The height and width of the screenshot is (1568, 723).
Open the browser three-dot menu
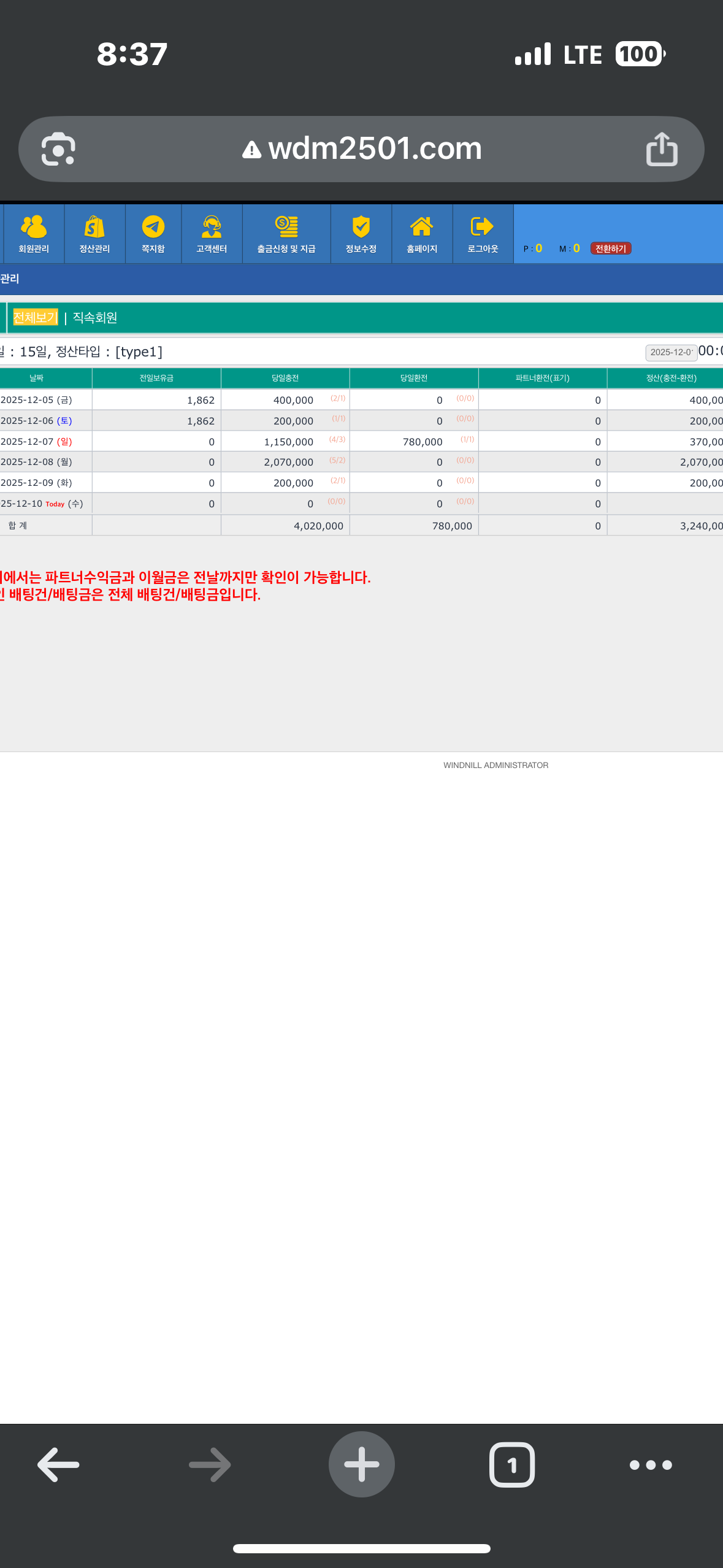coord(651,1464)
